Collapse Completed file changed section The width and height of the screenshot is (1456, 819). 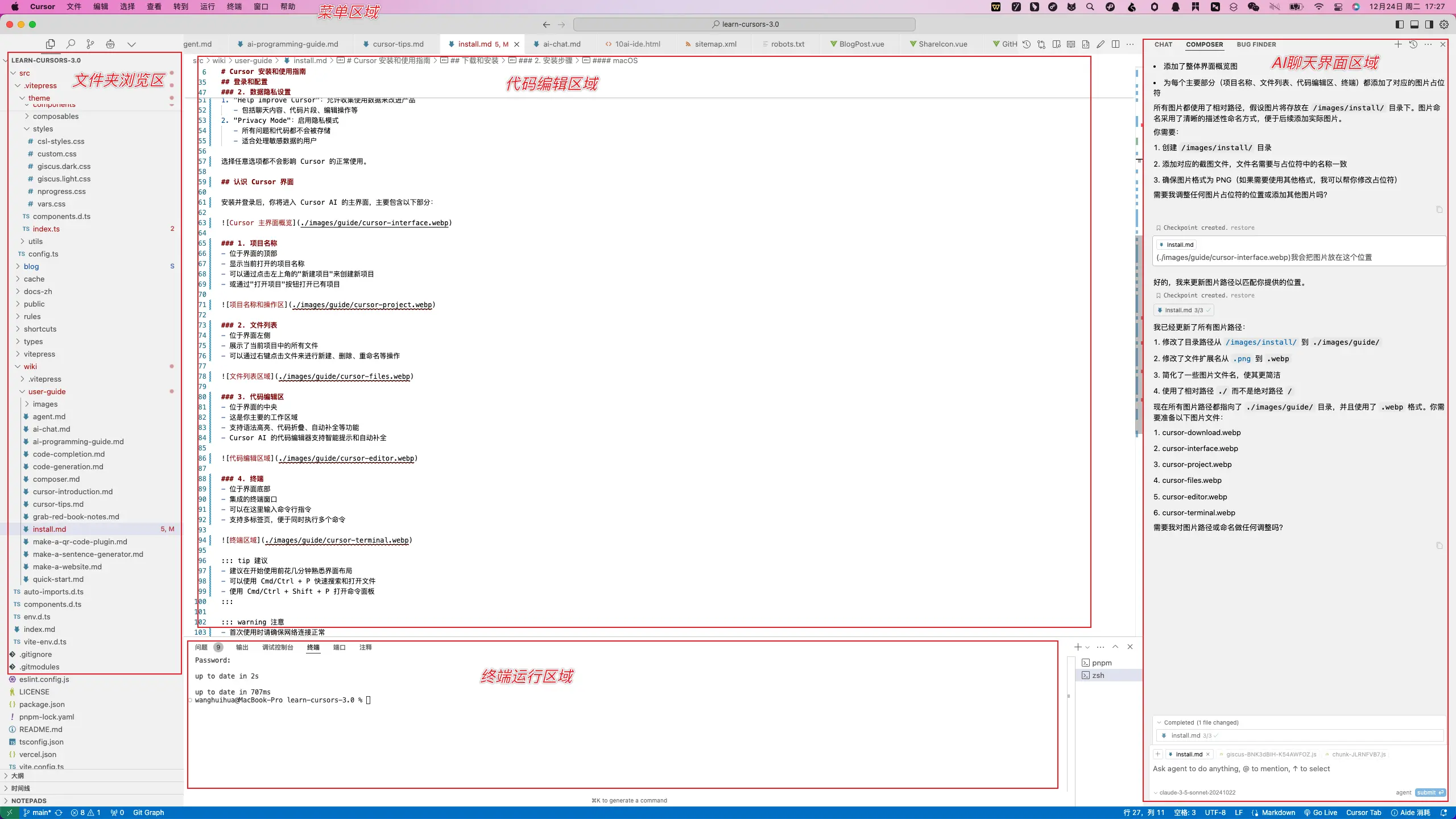[x=1159, y=722]
